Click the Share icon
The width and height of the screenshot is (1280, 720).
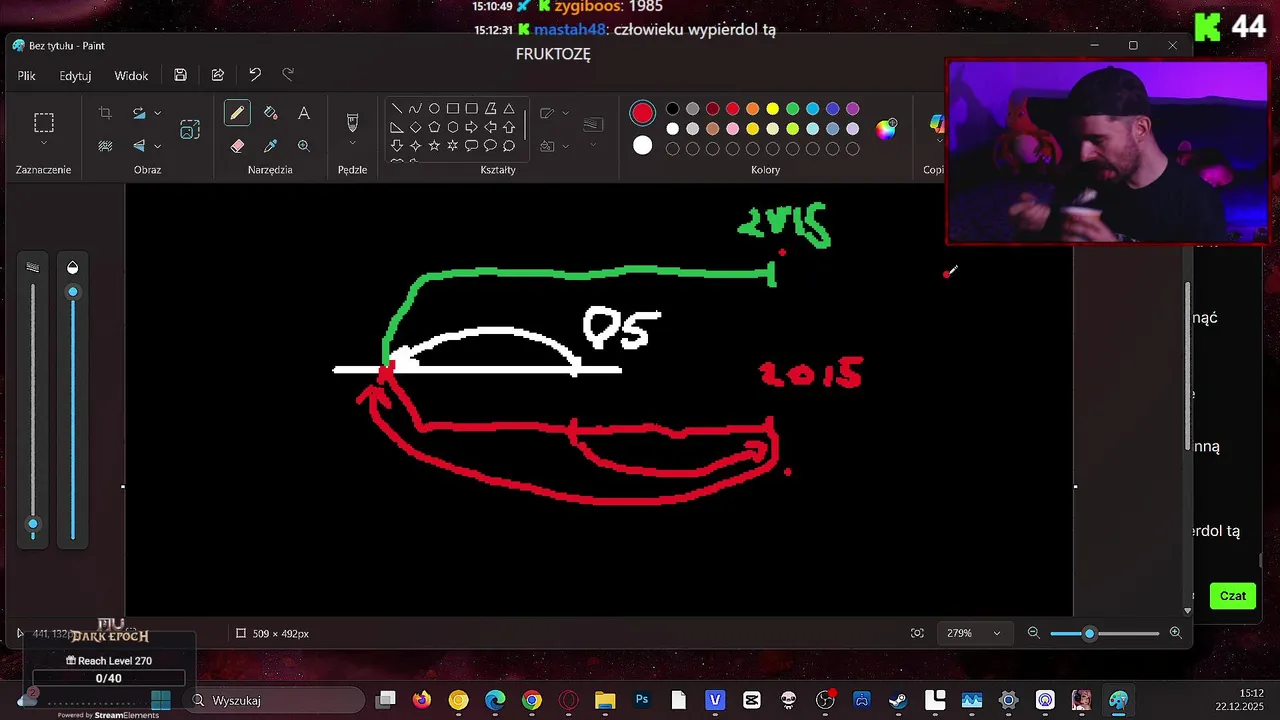pos(217,75)
